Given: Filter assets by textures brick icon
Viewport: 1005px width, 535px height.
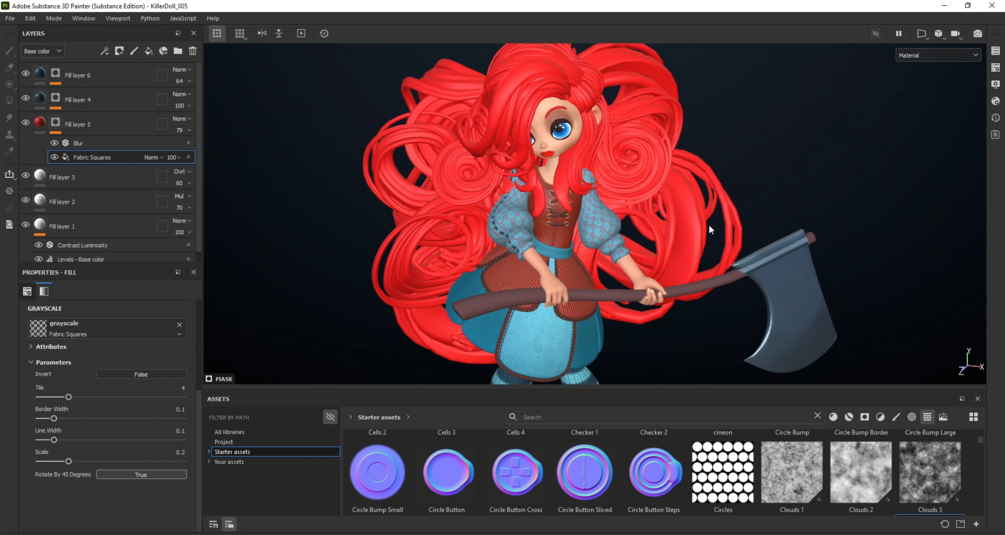Looking at the screenshot, I should [x=927, y=416].
